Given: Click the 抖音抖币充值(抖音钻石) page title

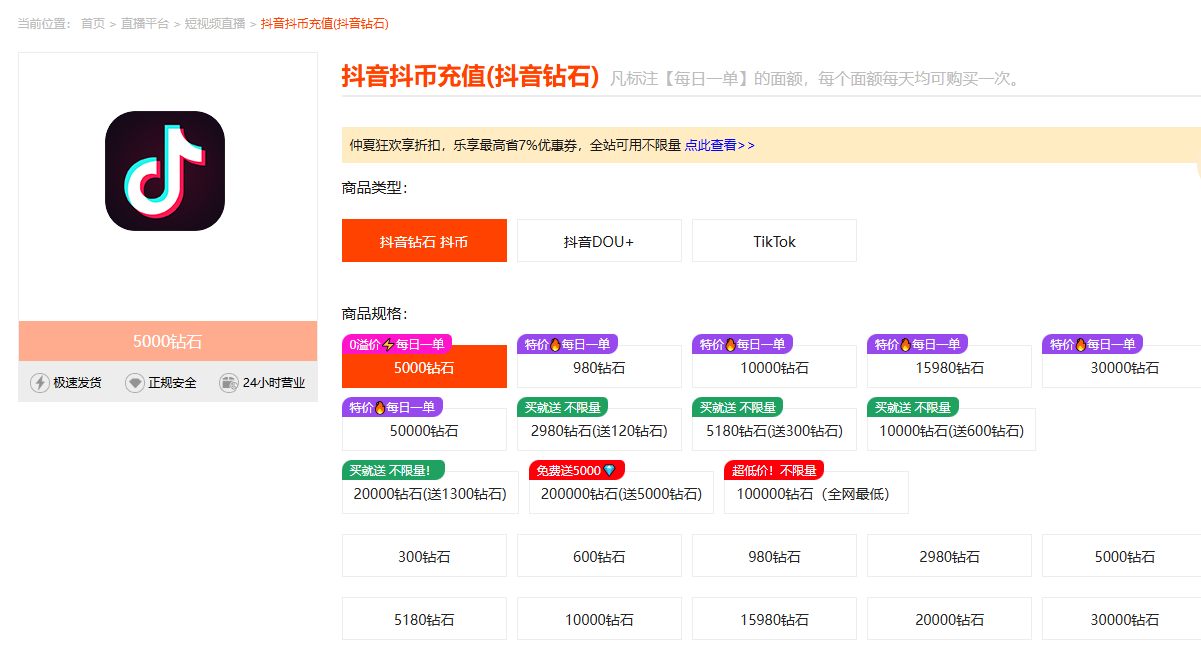Looking at the screenshot, I should (x=470, y=77).
